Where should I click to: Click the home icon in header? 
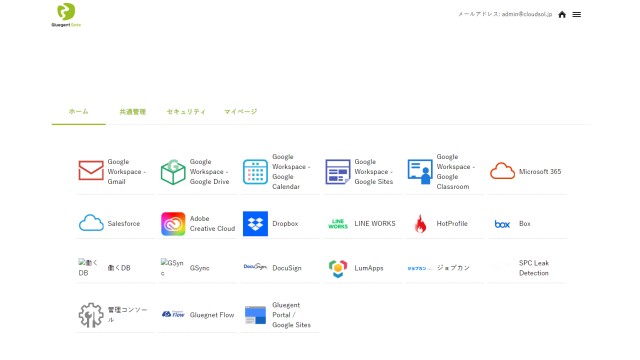click(x=562, y=15)
